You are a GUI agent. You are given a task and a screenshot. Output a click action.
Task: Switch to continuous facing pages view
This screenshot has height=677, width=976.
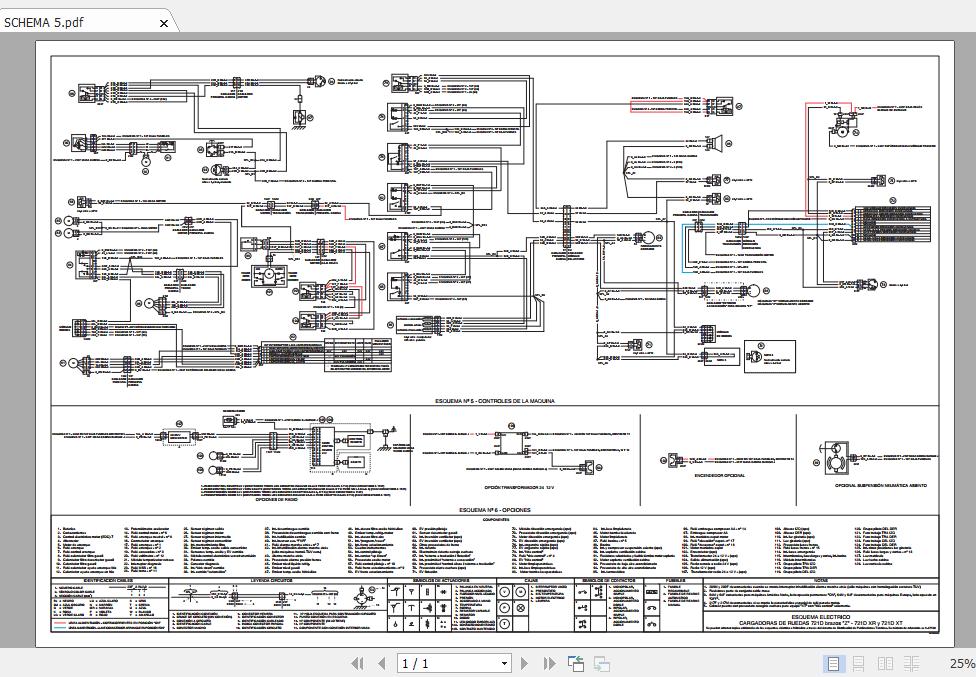pos(911,663)
